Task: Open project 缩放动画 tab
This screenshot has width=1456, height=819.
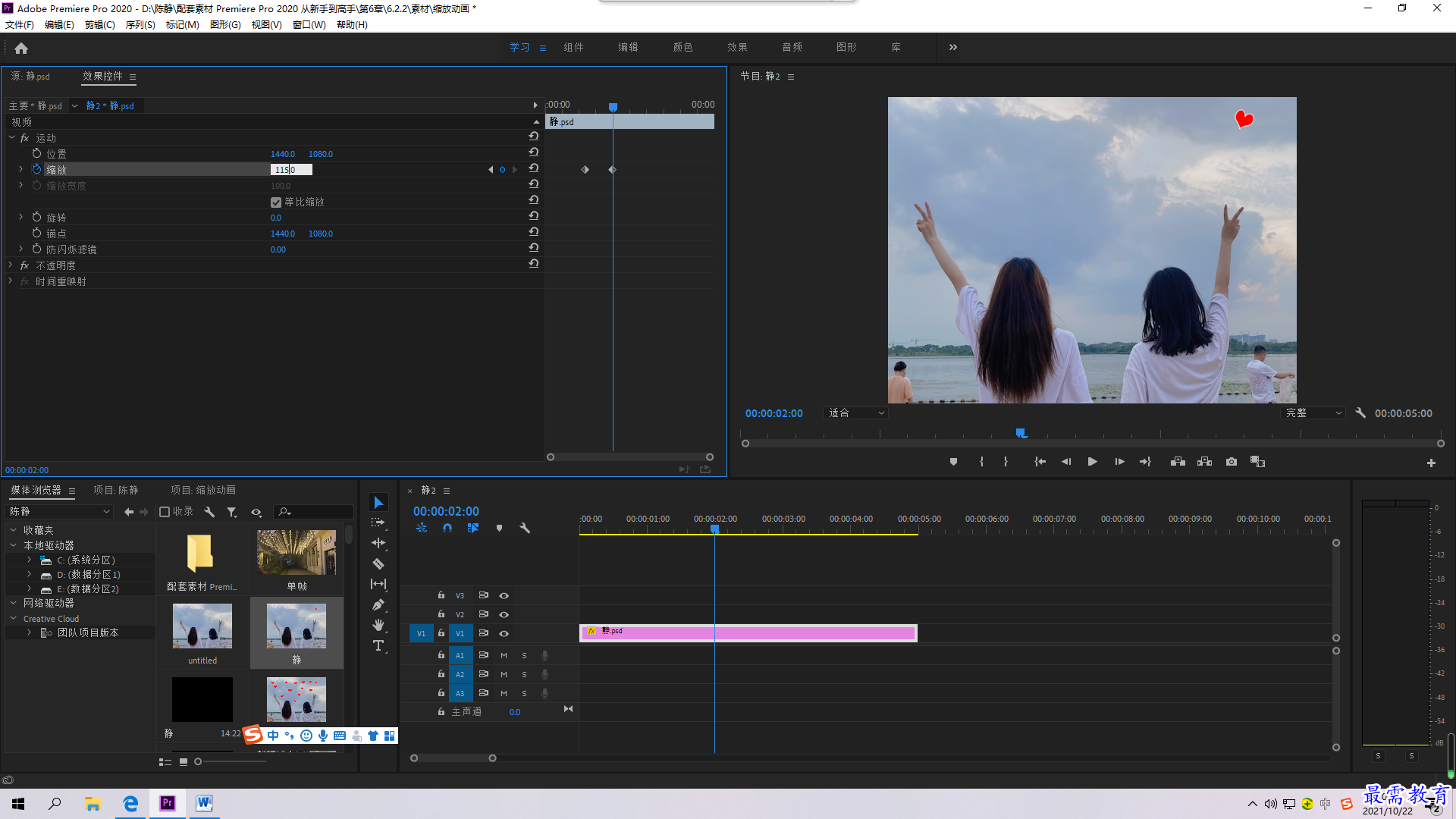Action: pyautogui.click(x=203, y=491)
